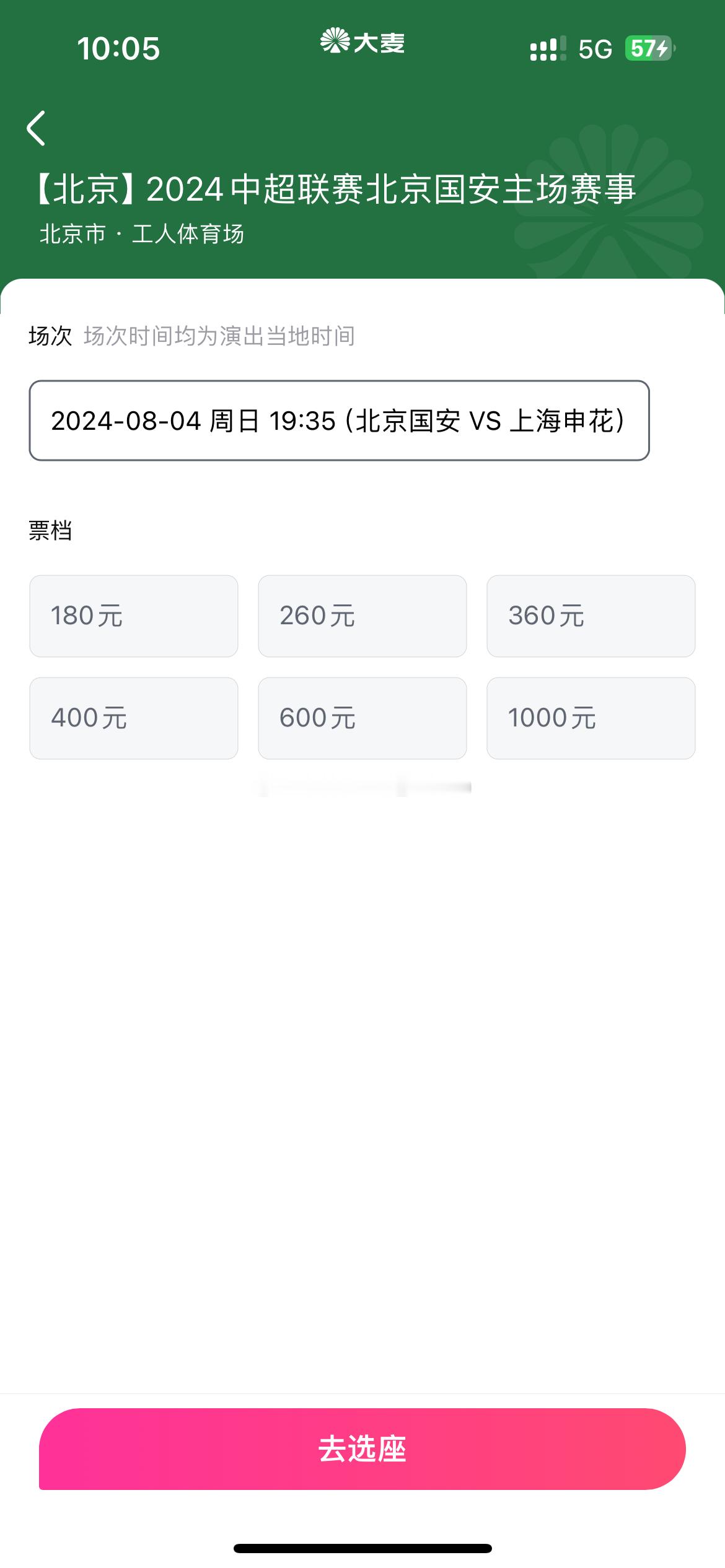Tap the home indicator bar
This screenshot has height=1568, width=725.
coord(362,1549)
